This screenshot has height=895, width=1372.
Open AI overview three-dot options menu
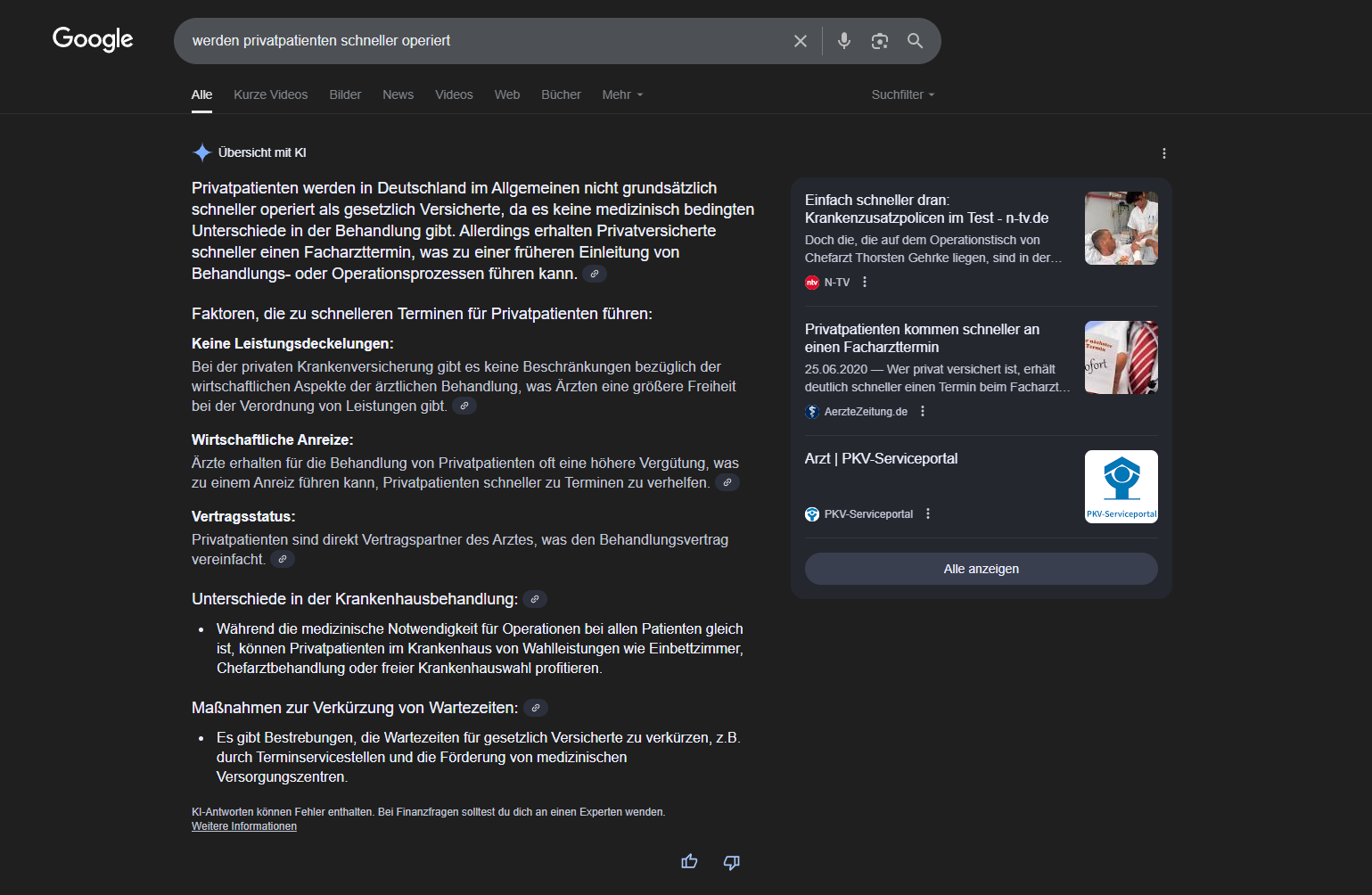pos(1163,153)
